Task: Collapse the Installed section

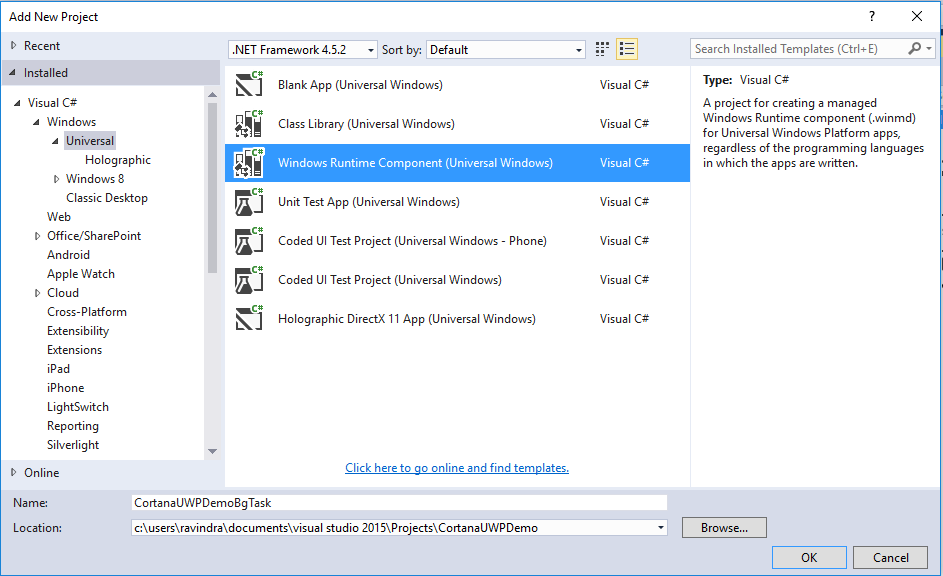Action: coord(13,72)
